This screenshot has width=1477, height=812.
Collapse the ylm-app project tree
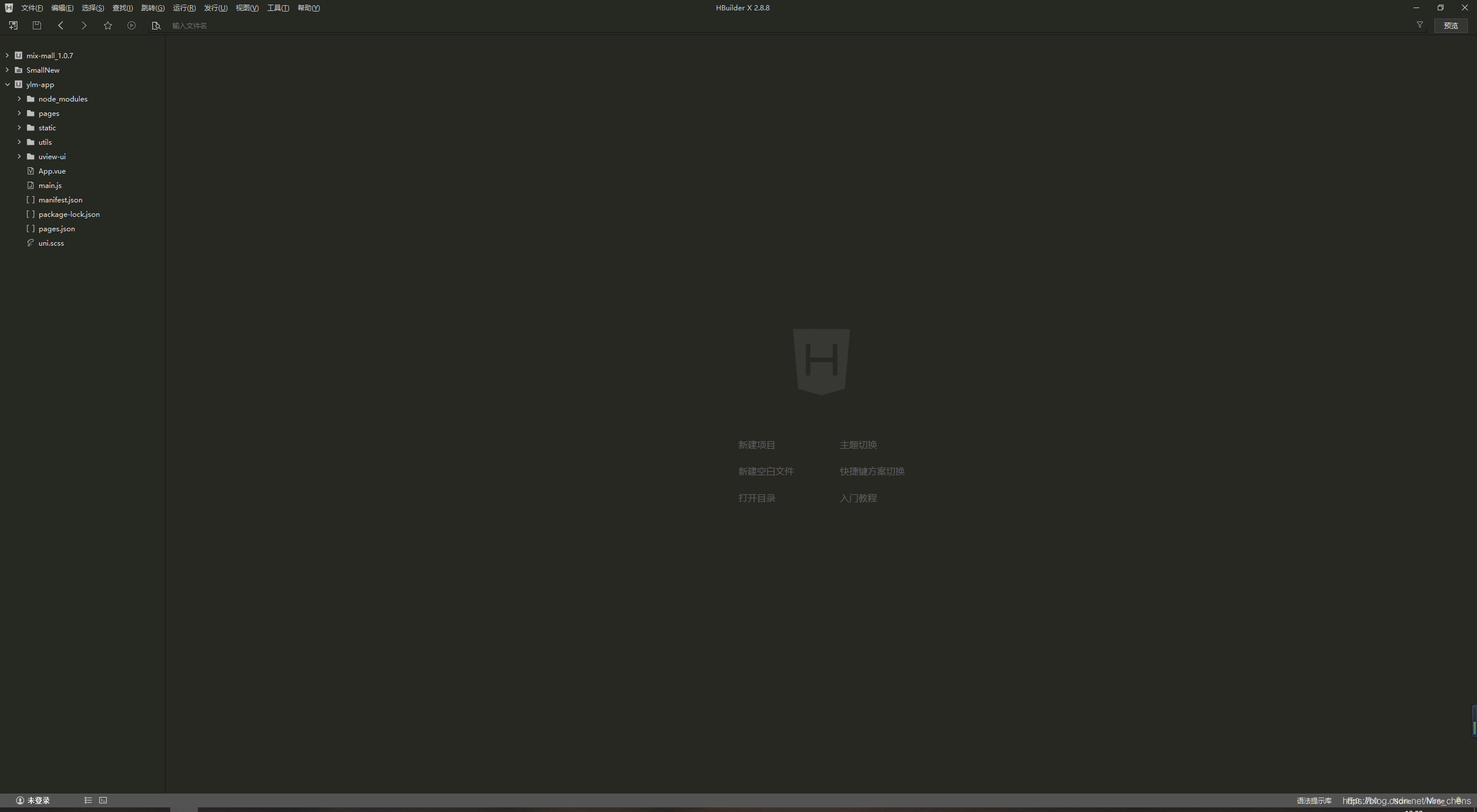(7, 84)
